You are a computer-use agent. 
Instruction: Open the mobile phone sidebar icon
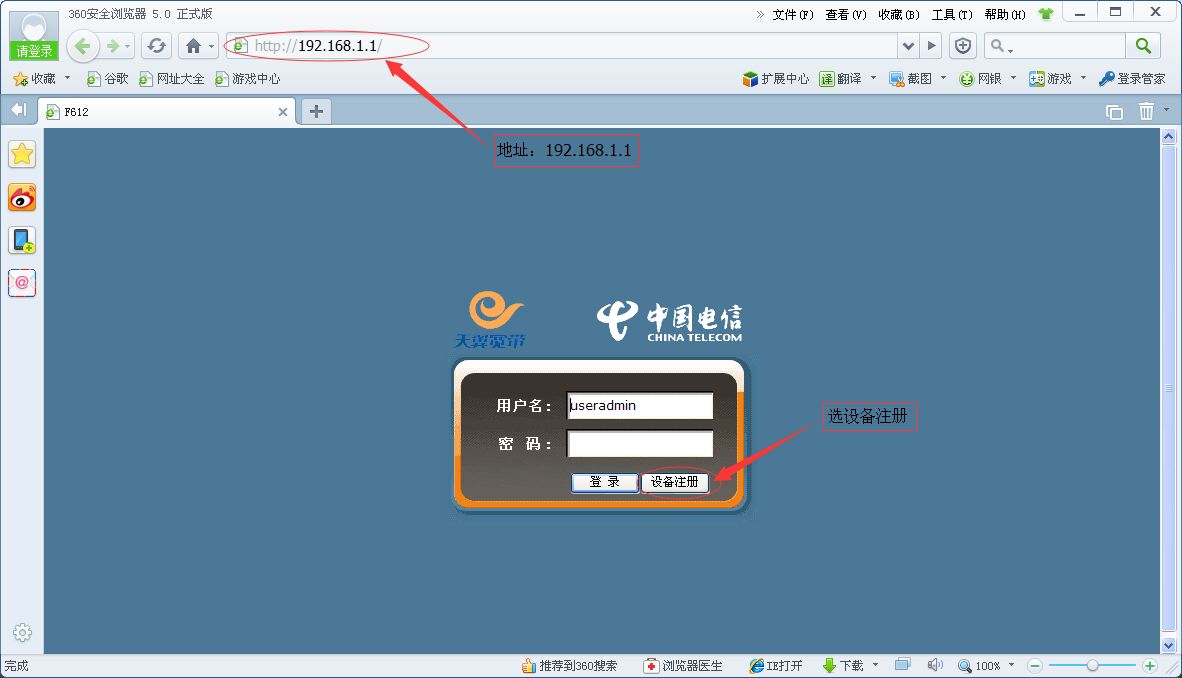[22, 241]
